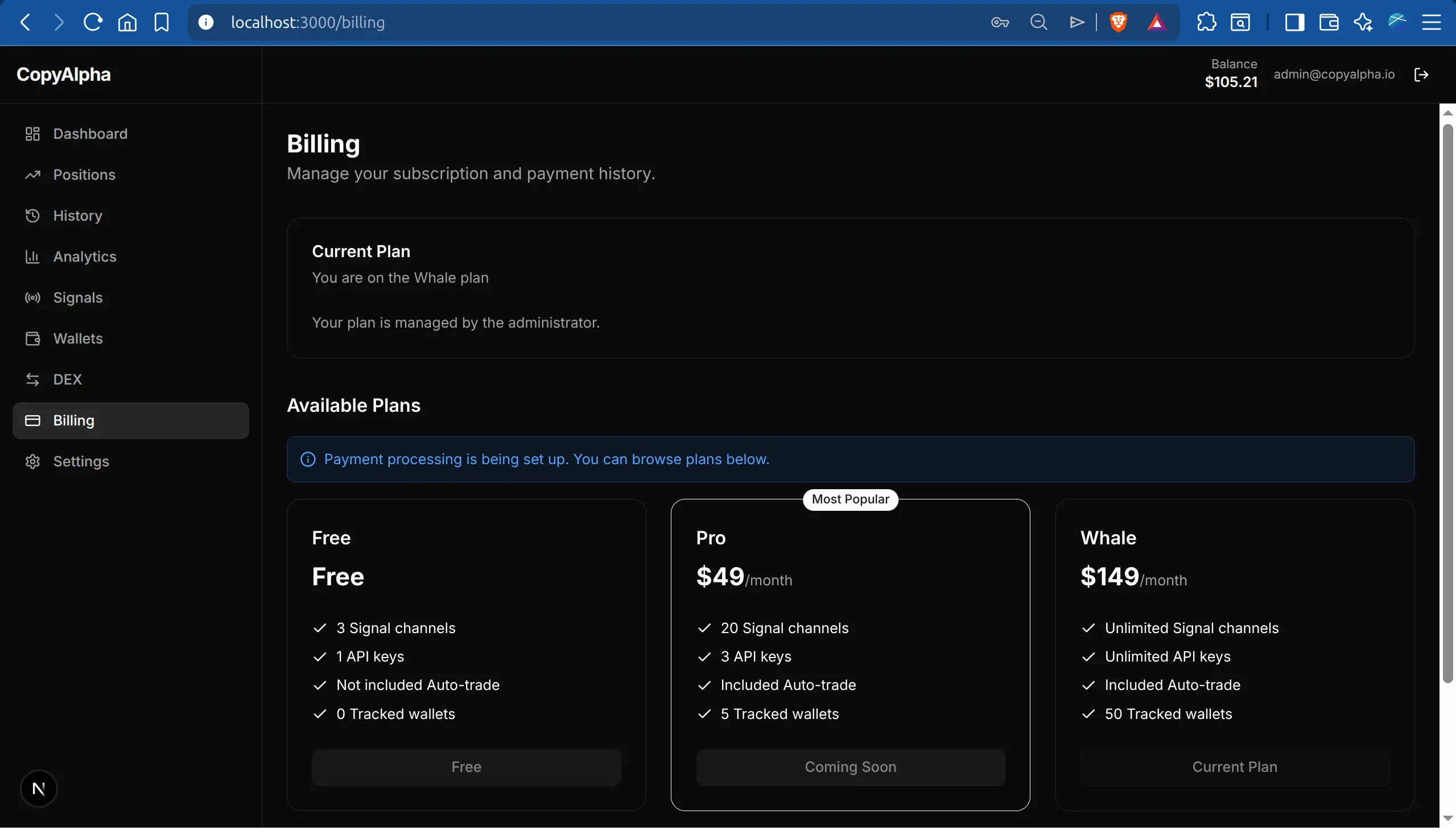Select the Positions trending icon
This screenshot has width=1456, height=839.
(x=32, y=175)
